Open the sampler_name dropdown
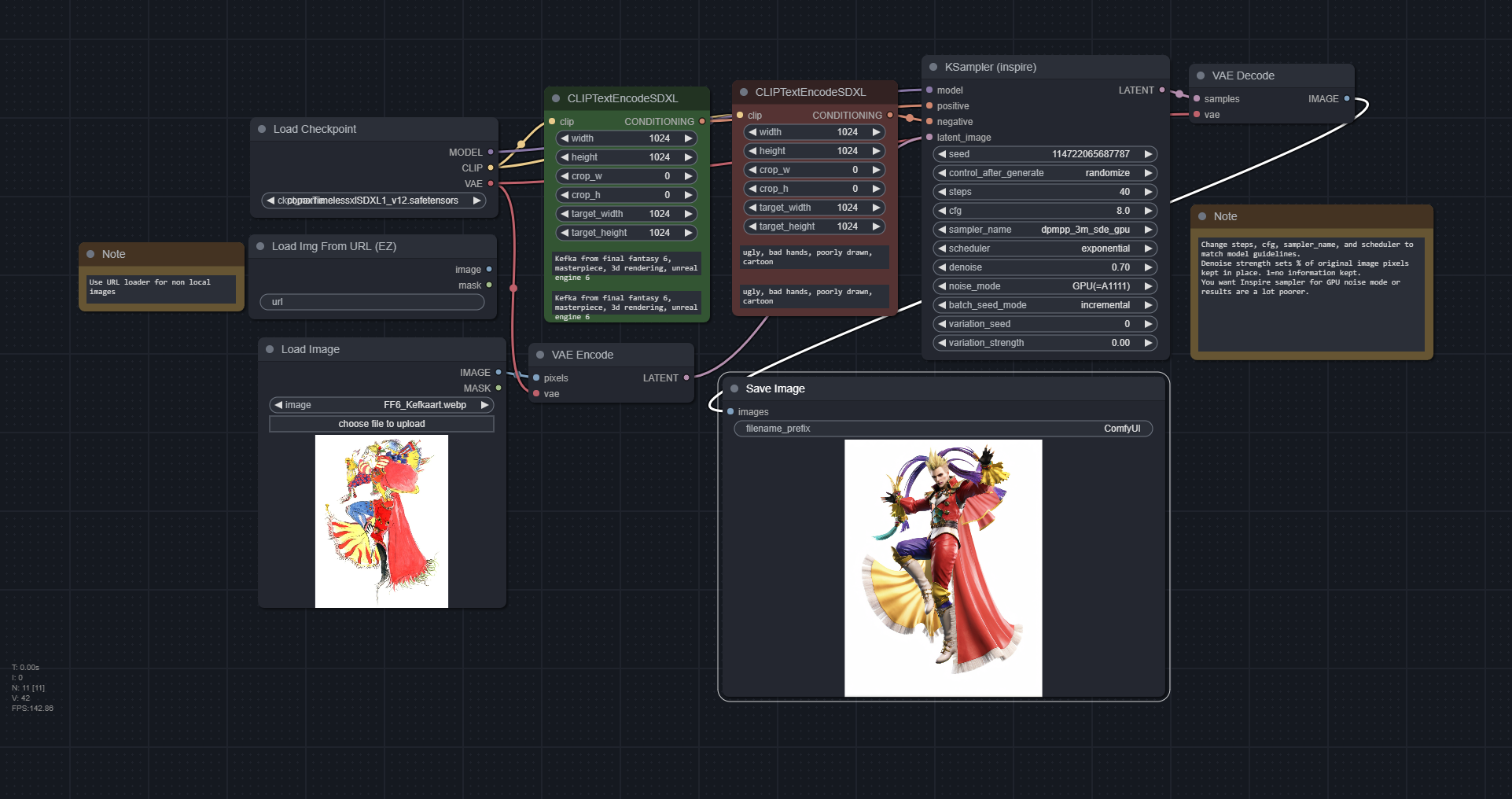This screenshot has width=1512, height=799. click(1045, 230)
